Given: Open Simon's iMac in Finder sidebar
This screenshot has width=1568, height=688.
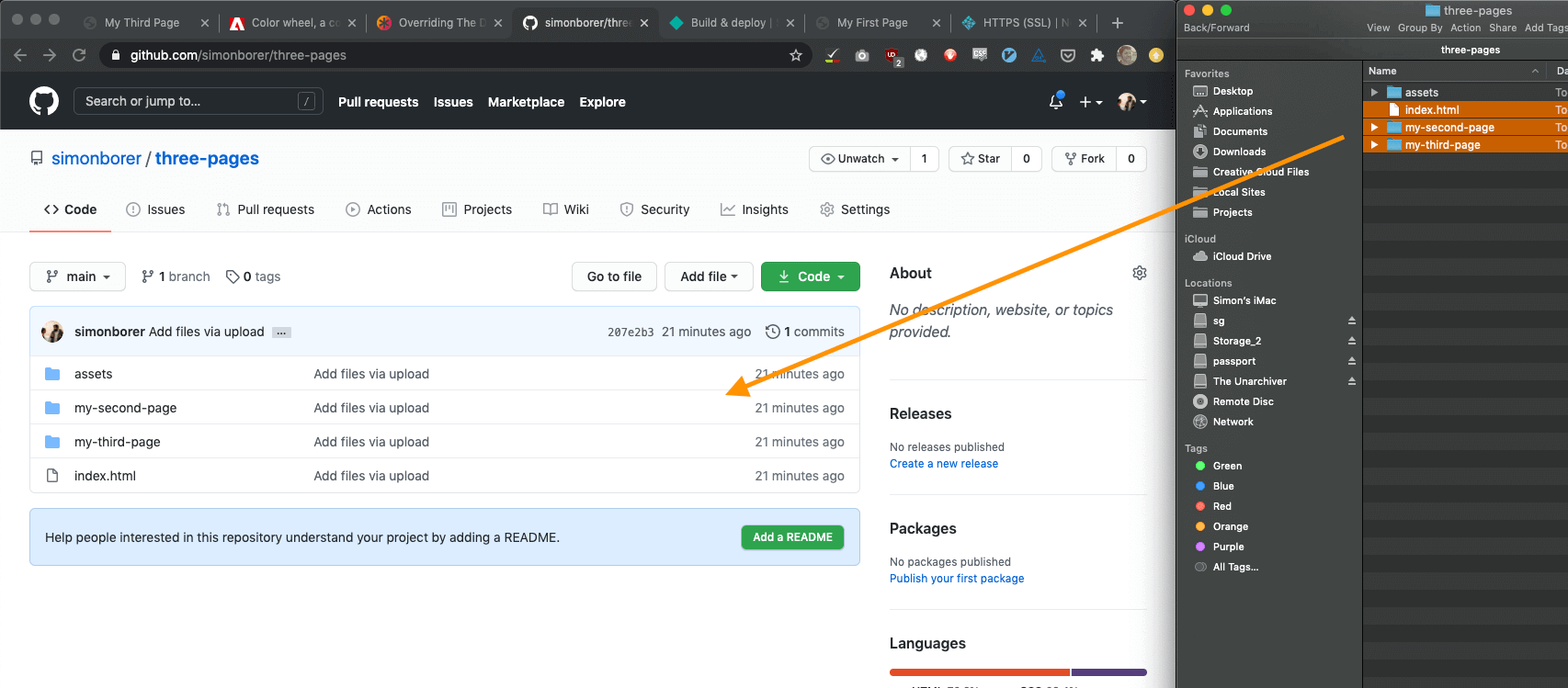Looking at the screenshot, I should point(1244,300).
